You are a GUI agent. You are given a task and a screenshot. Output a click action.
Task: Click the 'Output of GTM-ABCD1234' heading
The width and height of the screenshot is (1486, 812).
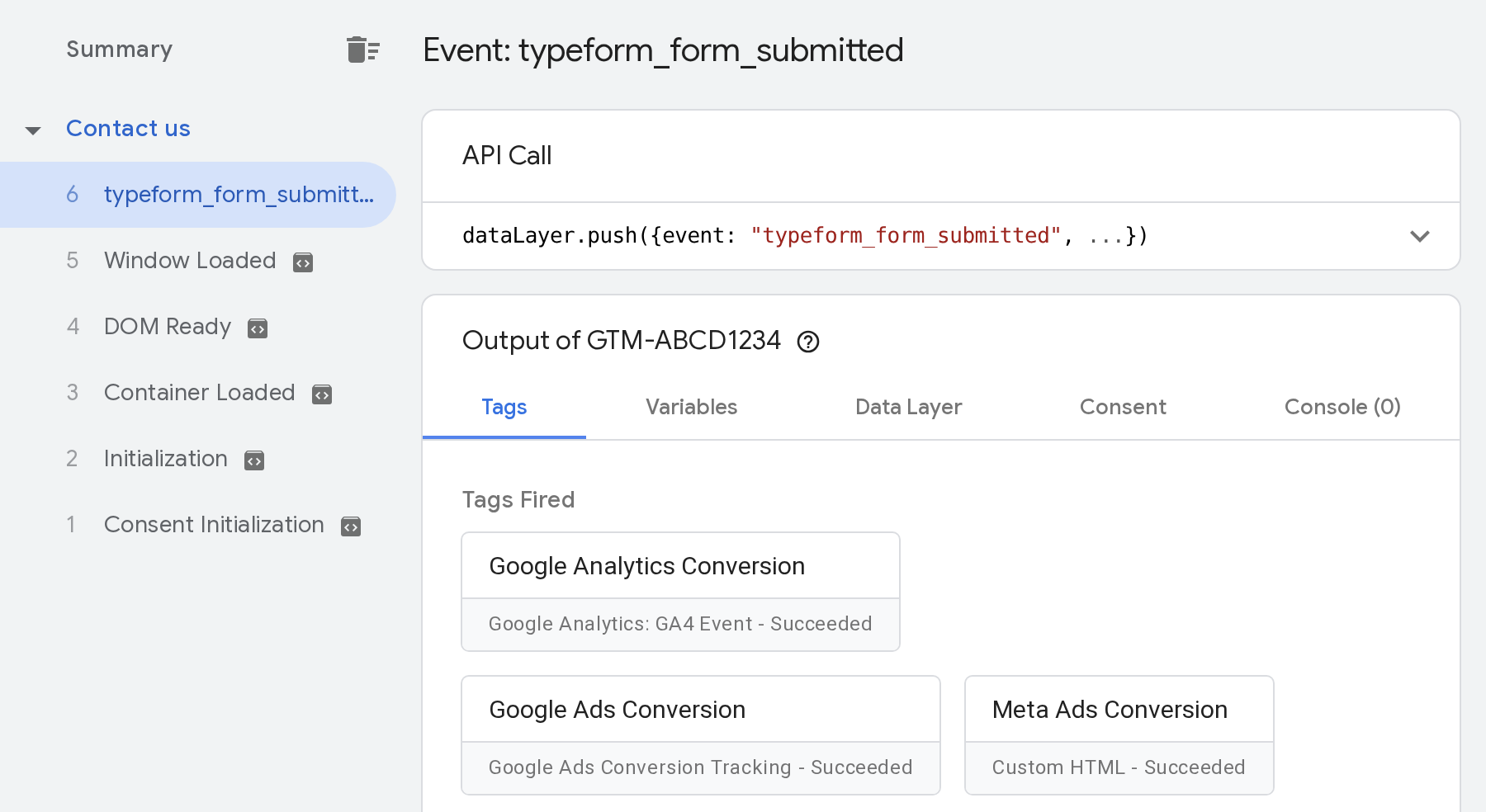click(621, 340)
